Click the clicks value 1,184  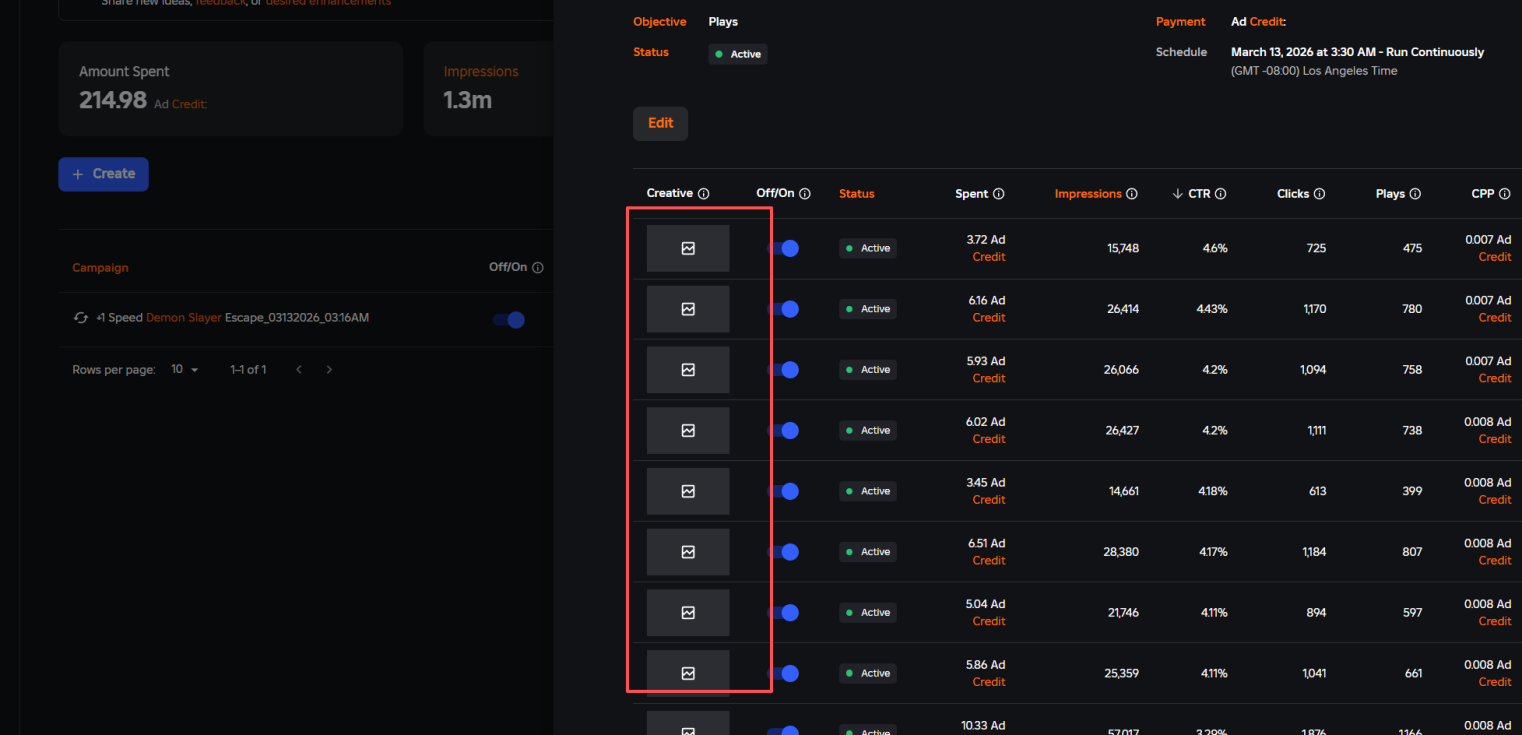click(x=1314, y=552)
